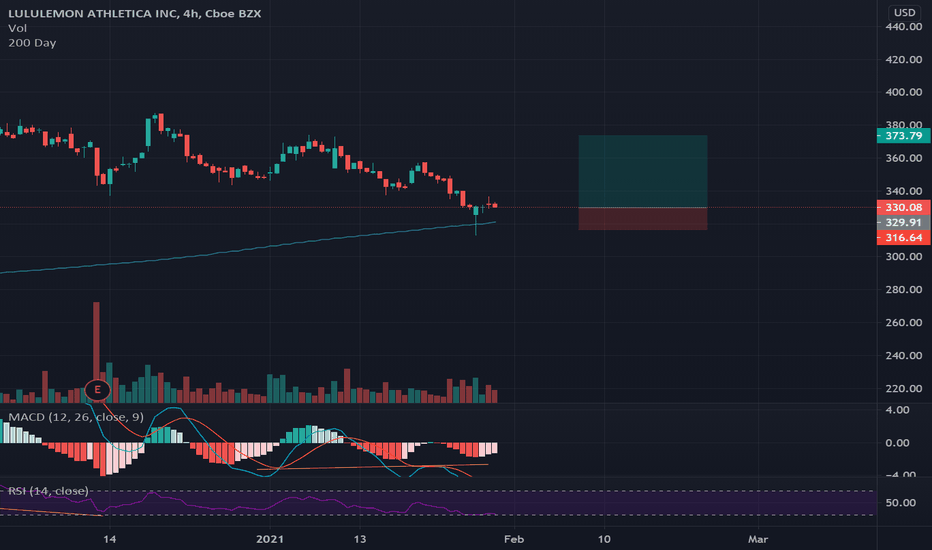Click the earnings 'E' marker icon
Screen dimensions: 932x550
97,390
